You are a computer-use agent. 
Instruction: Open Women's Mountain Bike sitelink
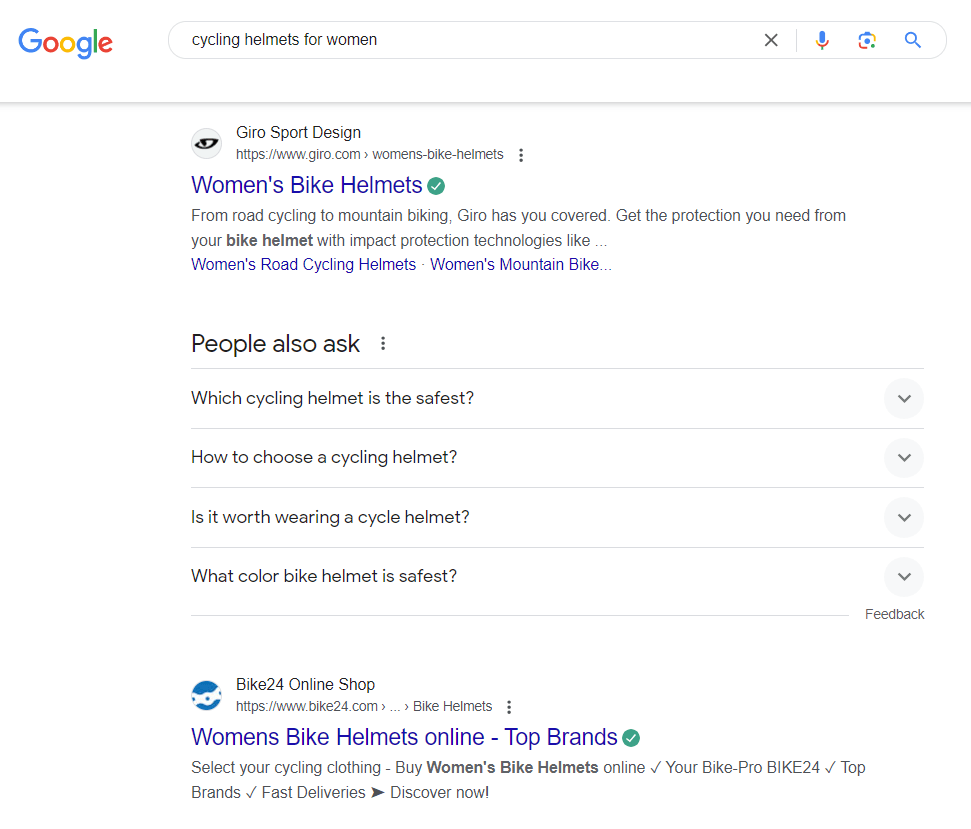520,264
